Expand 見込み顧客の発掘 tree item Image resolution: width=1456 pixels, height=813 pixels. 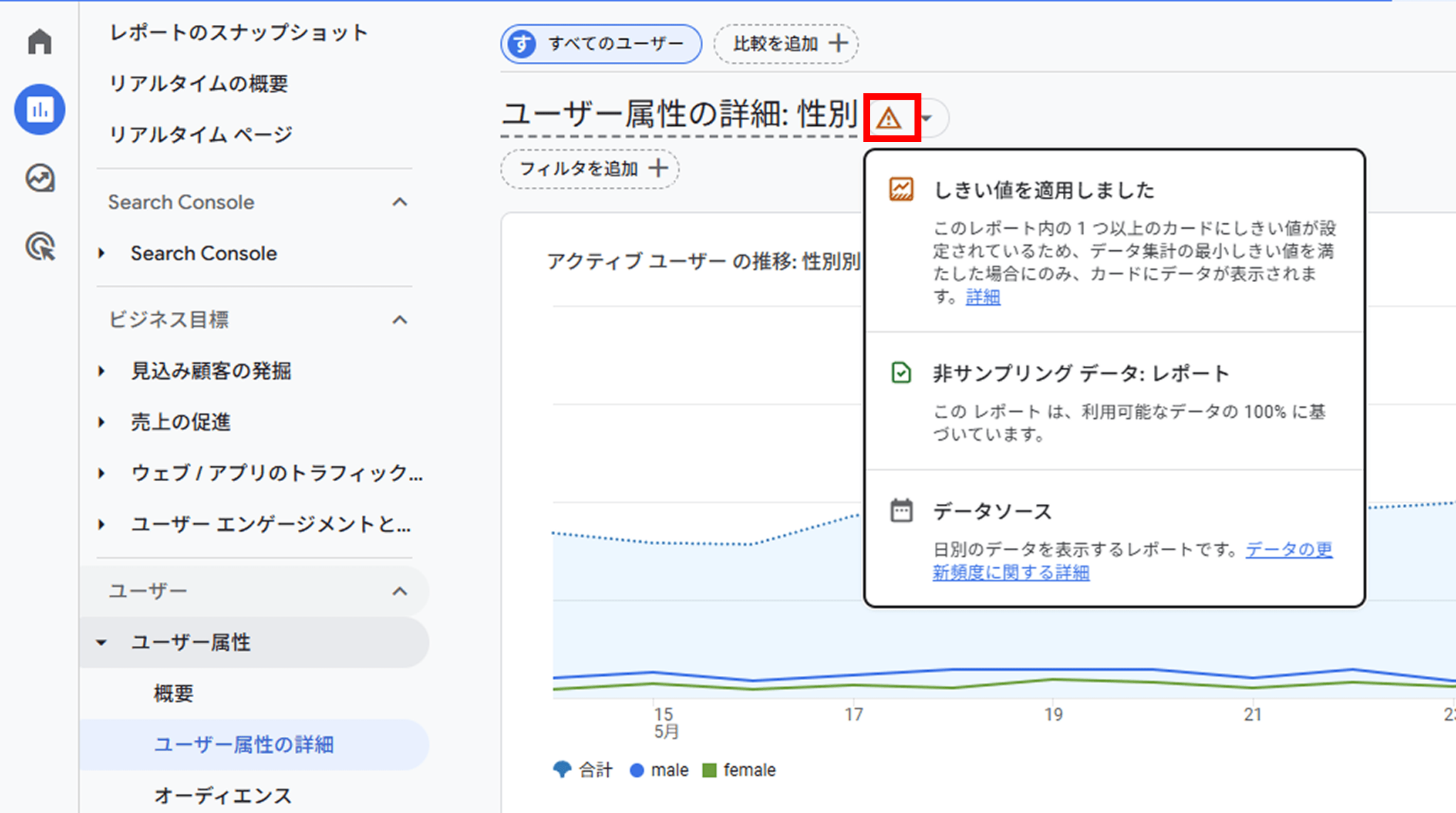(x=102, y=371)
